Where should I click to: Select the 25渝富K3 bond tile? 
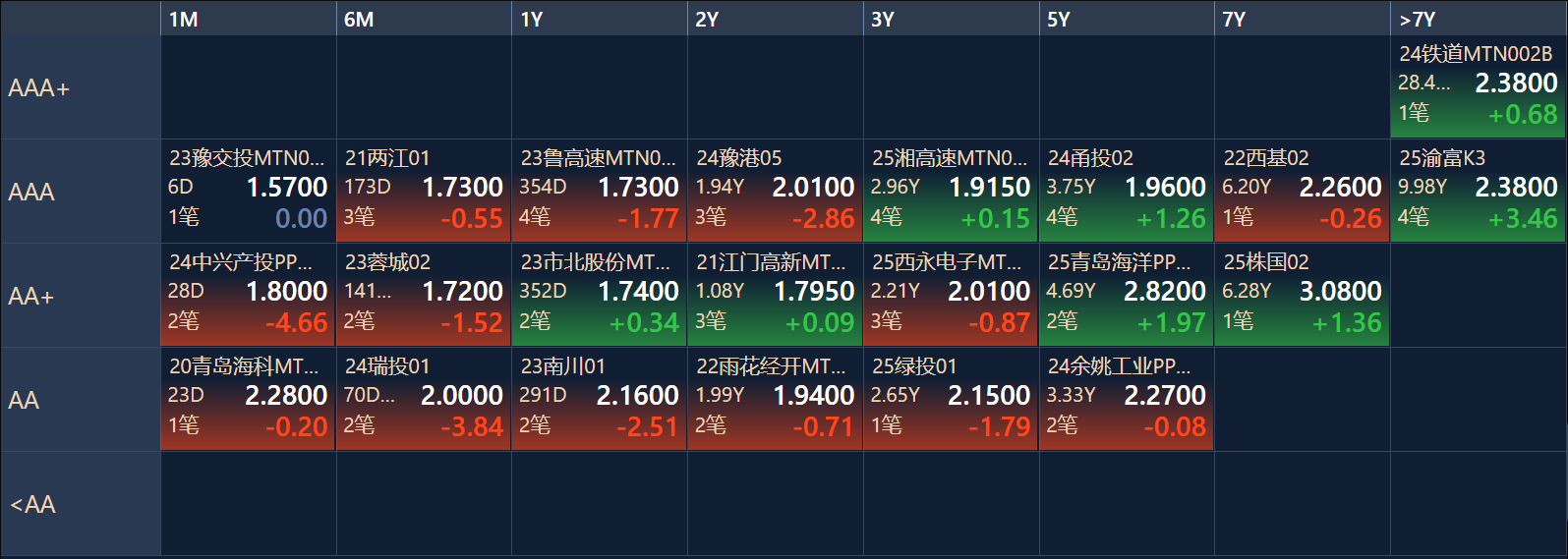(1478, 192)
